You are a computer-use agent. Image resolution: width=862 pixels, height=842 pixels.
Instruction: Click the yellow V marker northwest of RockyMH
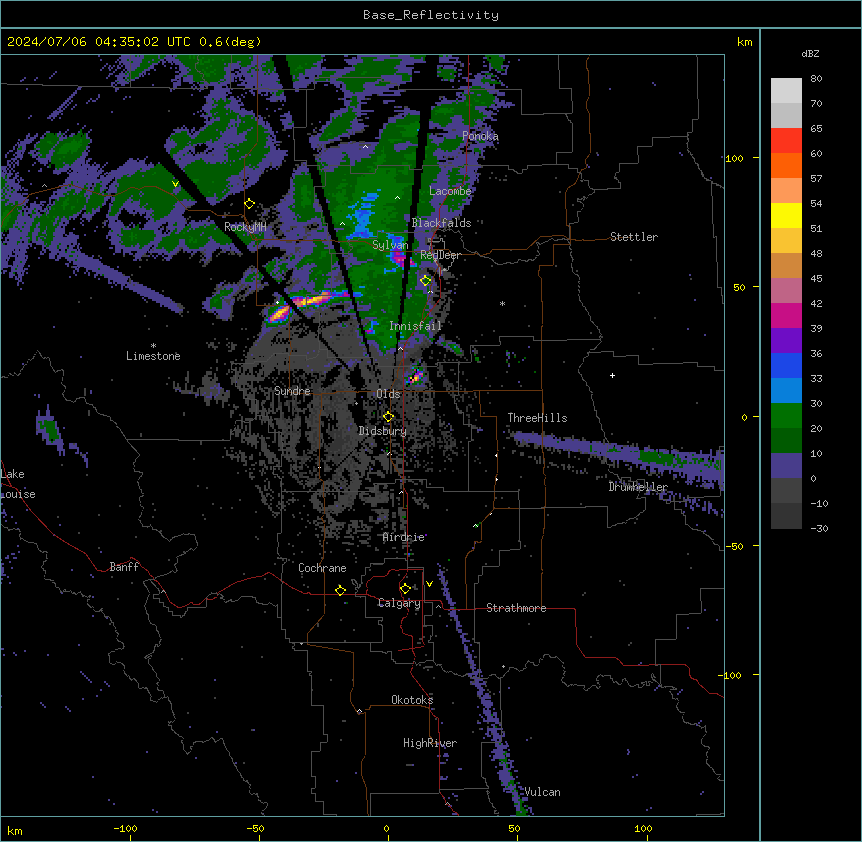point(175,184)
